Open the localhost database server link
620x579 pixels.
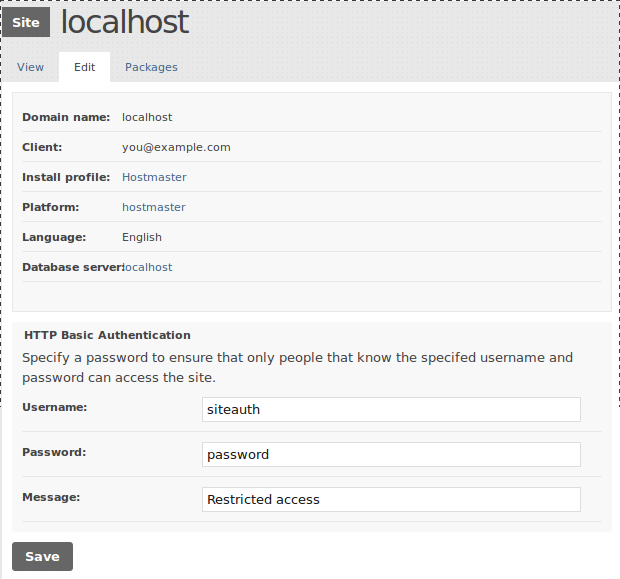(147, 267)
